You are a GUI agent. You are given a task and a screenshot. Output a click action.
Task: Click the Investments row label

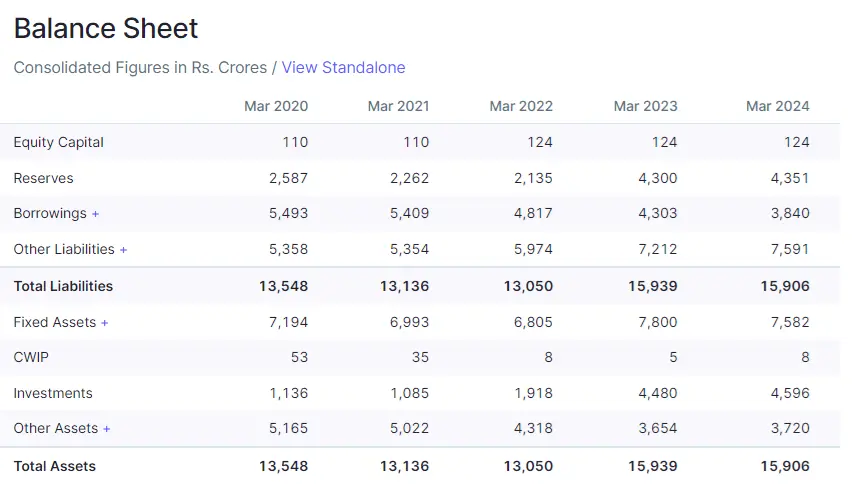[x=53, y=393]
